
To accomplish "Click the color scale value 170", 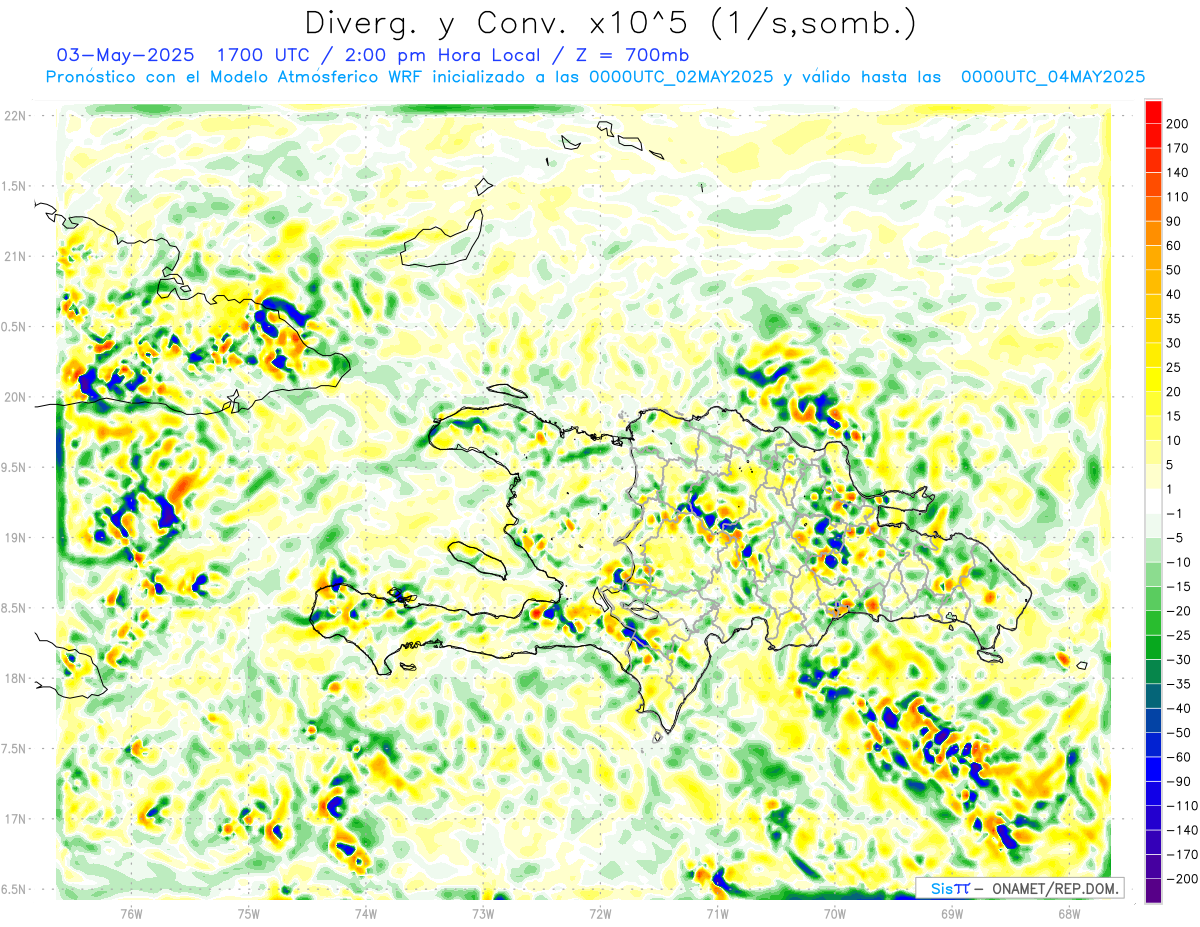I will [1178, 148].
